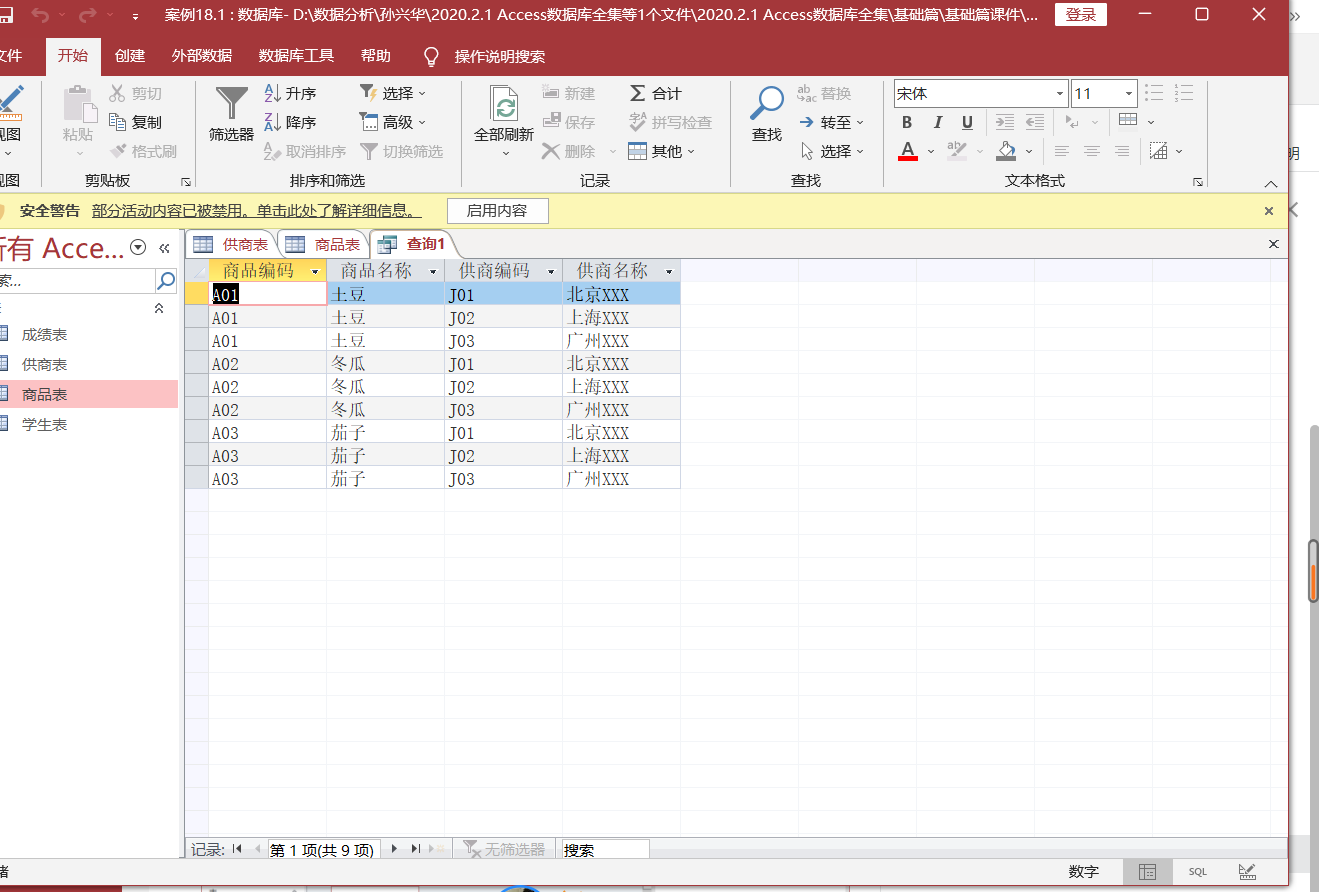Click the Select (选择) arrow in Find group
Screen dimensions: 1319x892
point(831,151)
